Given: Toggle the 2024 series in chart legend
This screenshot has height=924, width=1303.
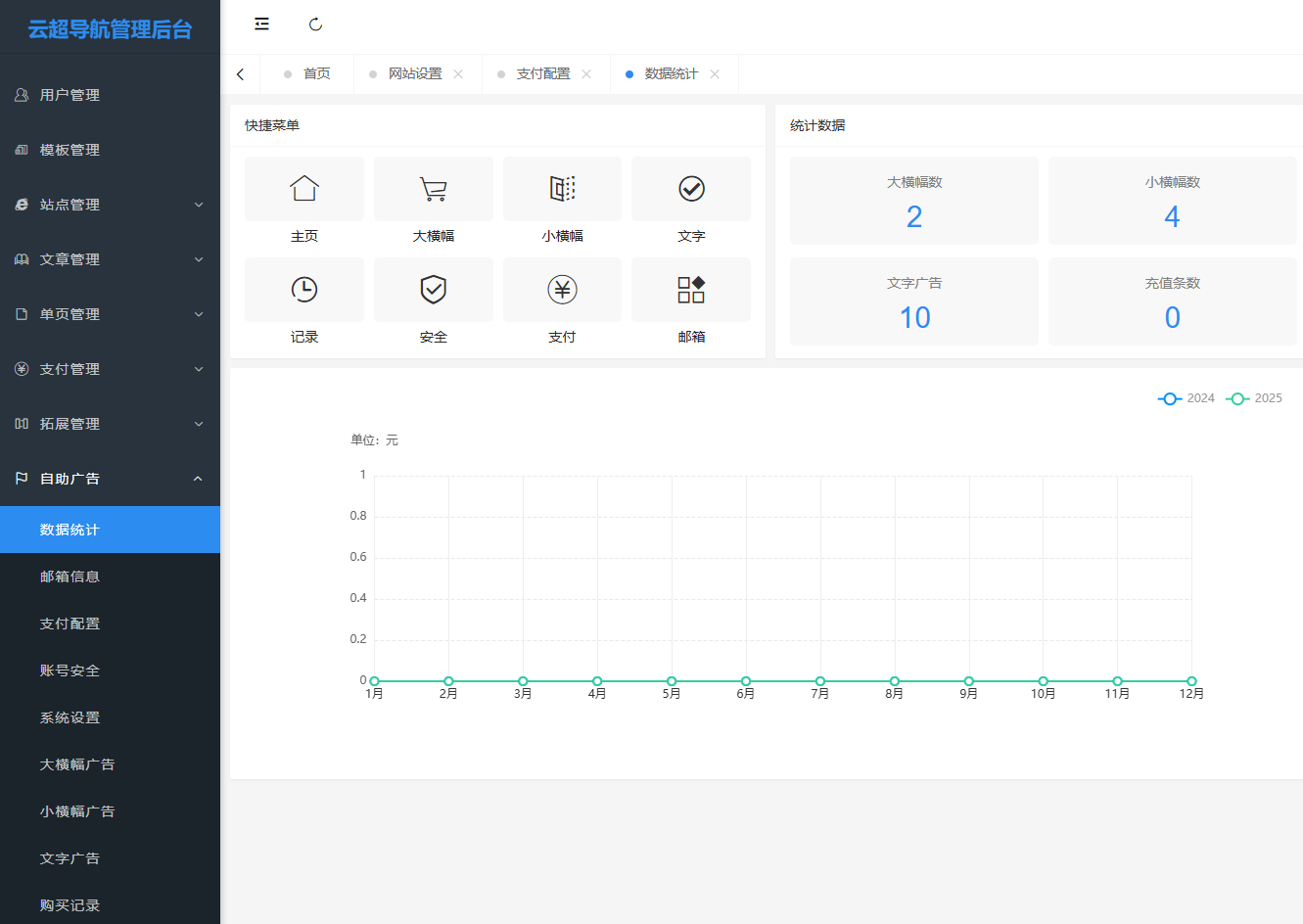Looking at the screenshot, I should pos(1186,398).
